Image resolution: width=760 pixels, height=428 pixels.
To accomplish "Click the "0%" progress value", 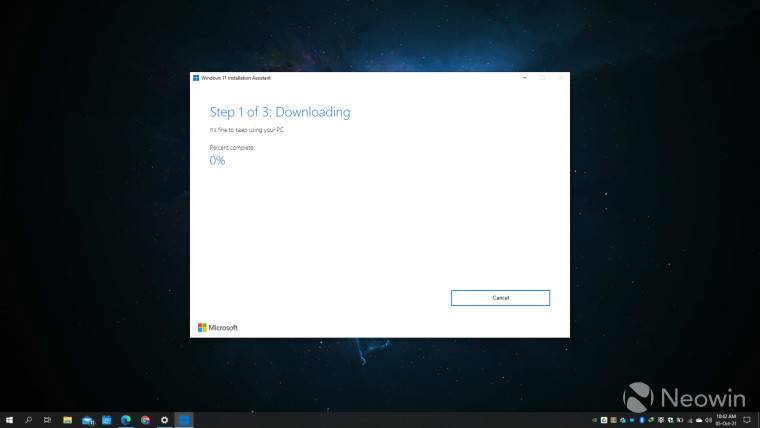I will (x=217, y=160).
